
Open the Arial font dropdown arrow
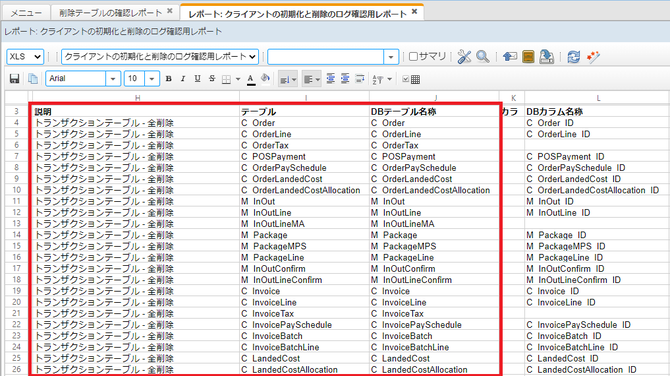click(113, 79)
